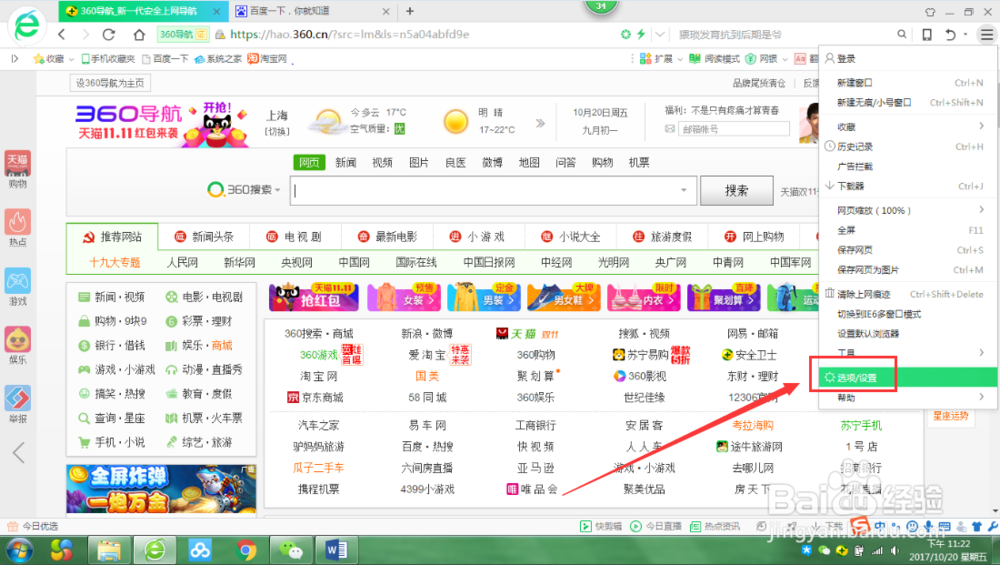
Task: Click the 搜索 button
Action: tap(737, 190)
